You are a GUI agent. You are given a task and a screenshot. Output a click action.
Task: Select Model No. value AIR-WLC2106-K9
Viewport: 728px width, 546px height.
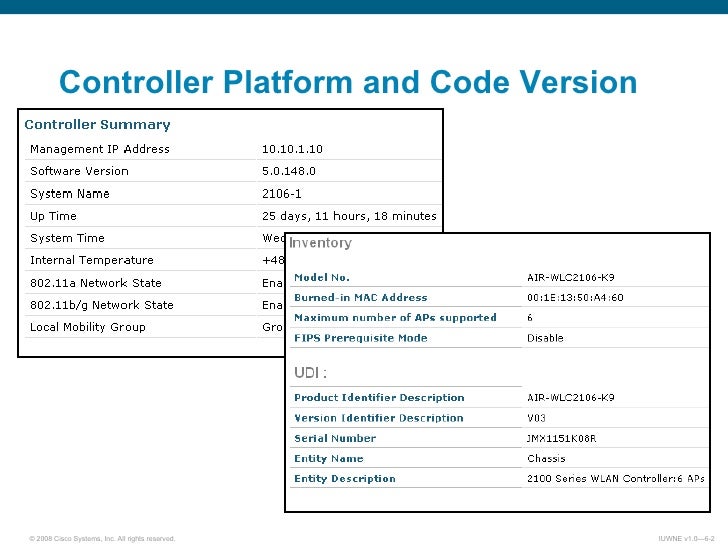pyautogui.click(x=571, y=277)
